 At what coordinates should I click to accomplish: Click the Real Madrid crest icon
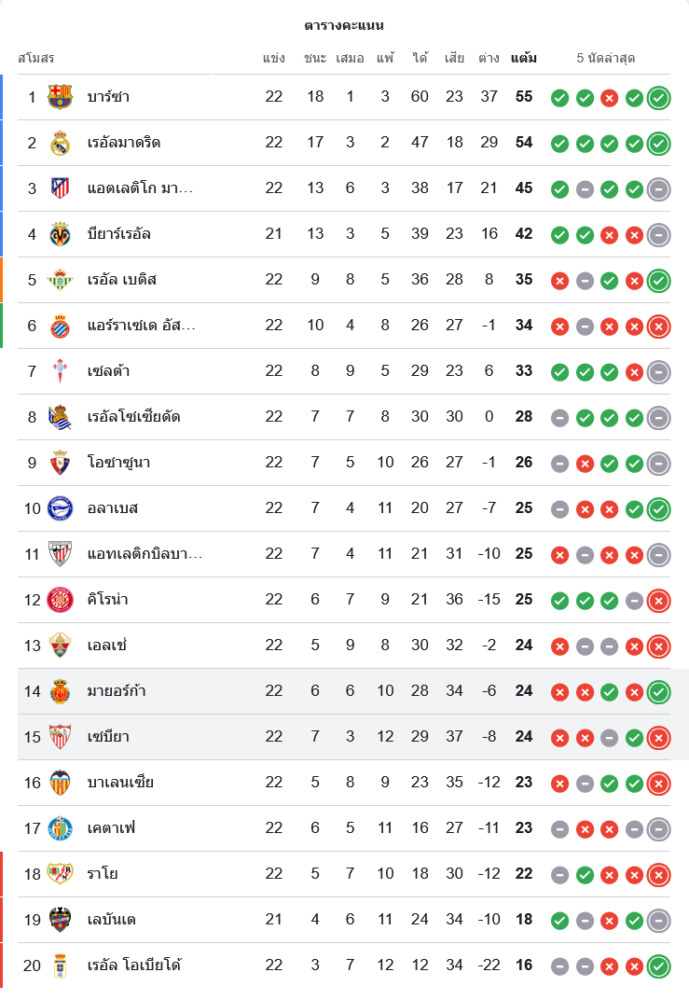pos(60,143)
